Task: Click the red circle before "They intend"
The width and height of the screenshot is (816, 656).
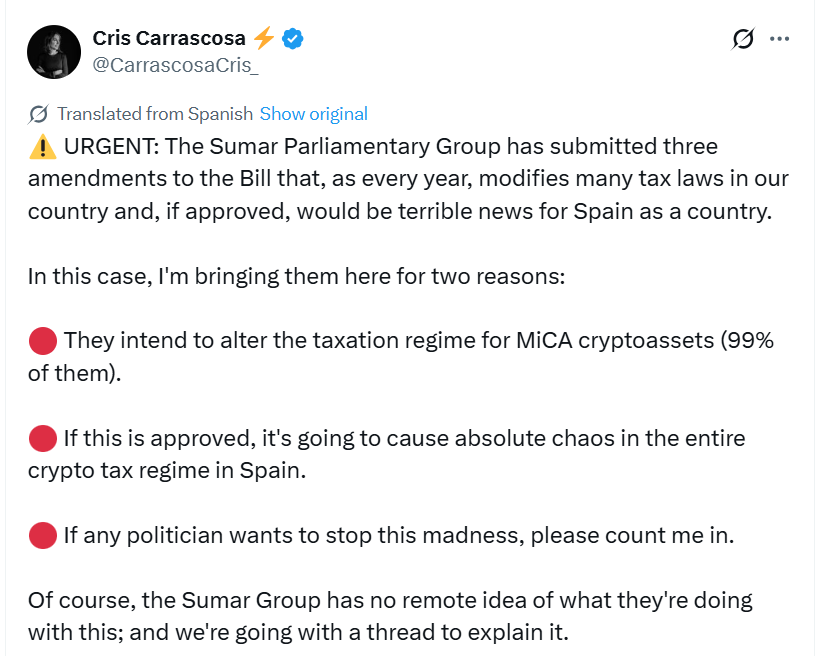Action: point(42,341)
